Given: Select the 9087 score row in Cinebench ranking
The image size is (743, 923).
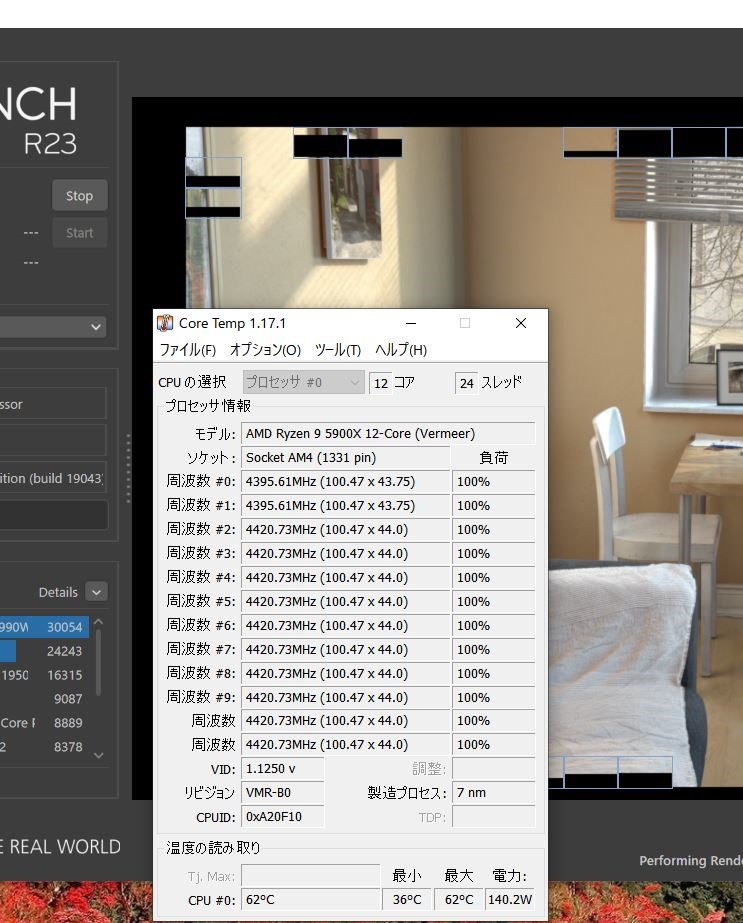Looking at the screenshot, I should pyautogui.click(x=45, y=699).
